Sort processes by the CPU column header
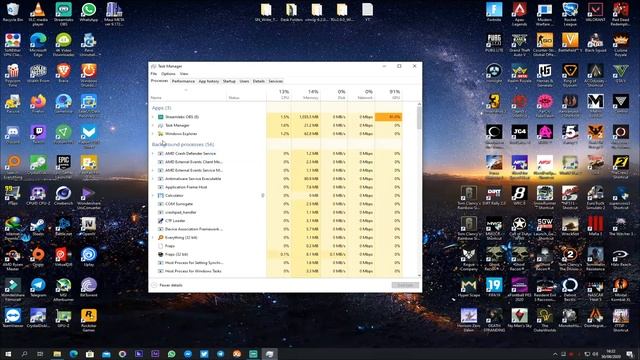The image size is (640, 360). pyautogui.click(x=279, y=94)
